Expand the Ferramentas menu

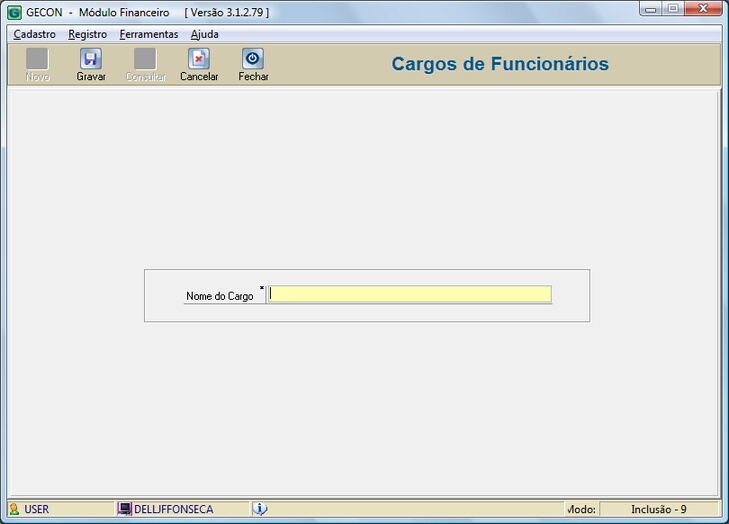point(148,34)
